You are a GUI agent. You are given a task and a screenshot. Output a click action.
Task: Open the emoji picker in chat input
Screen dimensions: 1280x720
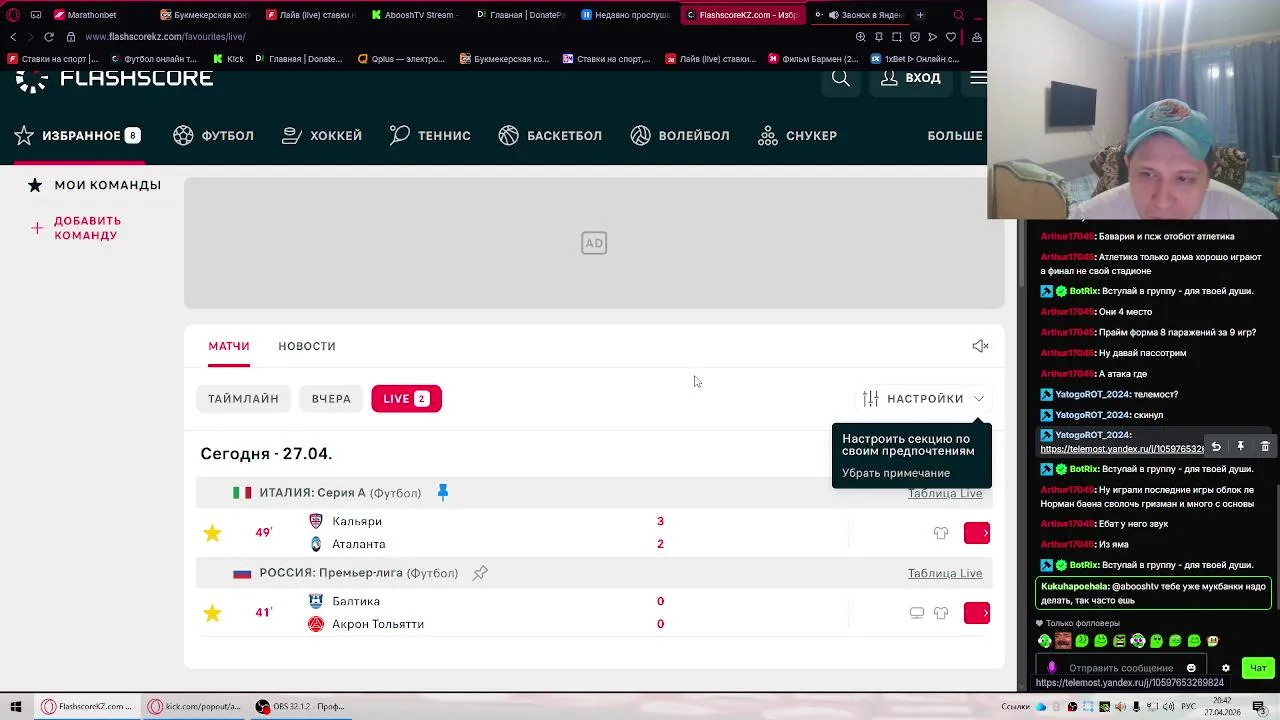tap(1191, 668)
